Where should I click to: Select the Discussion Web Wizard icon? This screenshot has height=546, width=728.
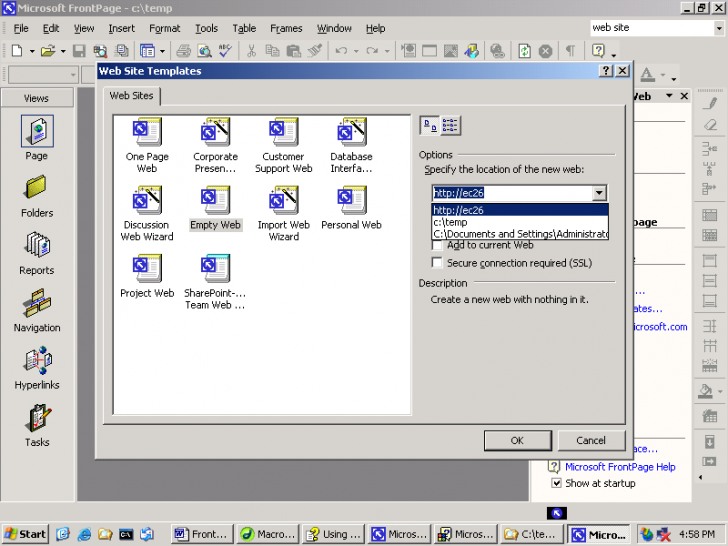point(147,201)
